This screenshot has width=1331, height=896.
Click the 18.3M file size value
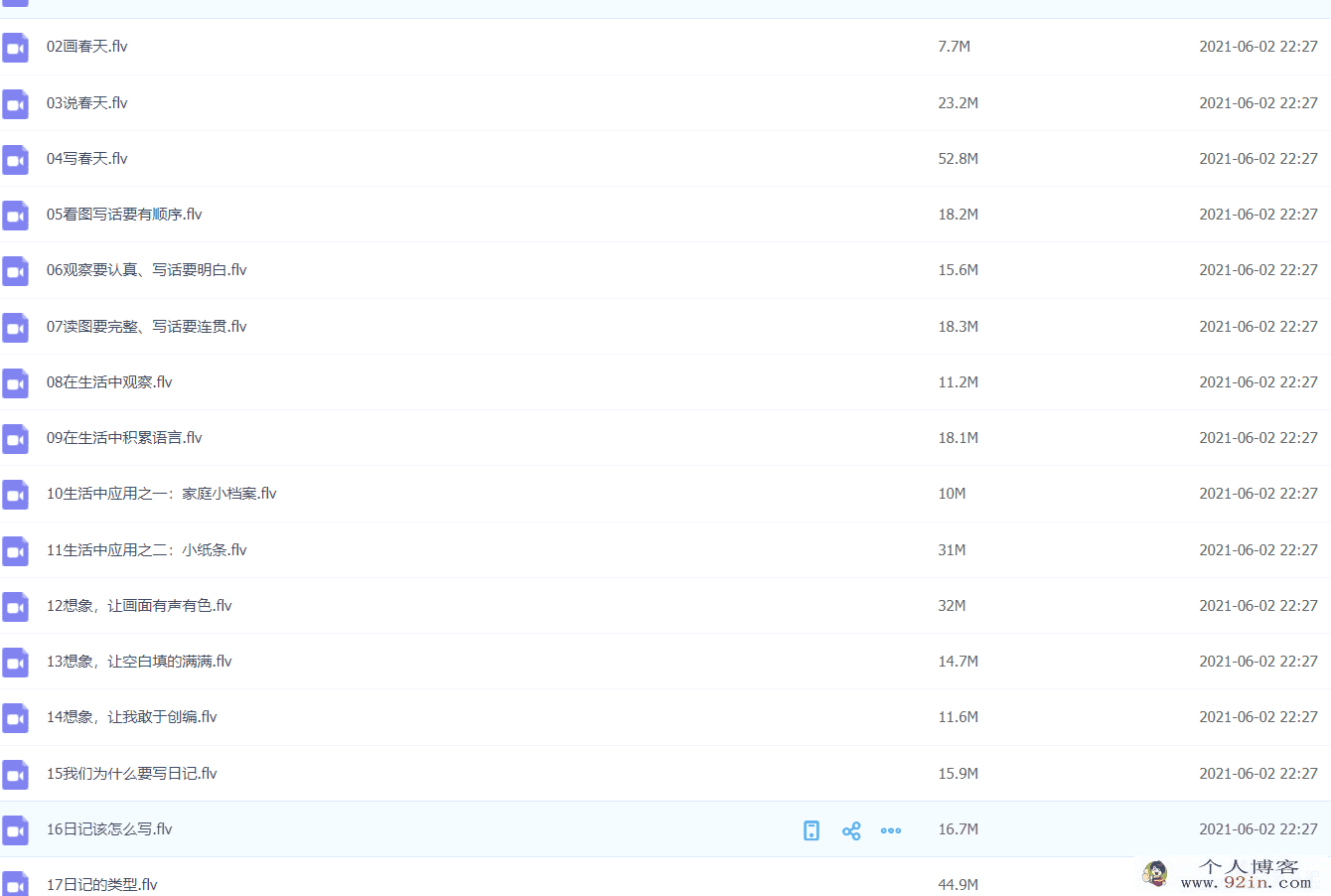(x=959, y=327)
